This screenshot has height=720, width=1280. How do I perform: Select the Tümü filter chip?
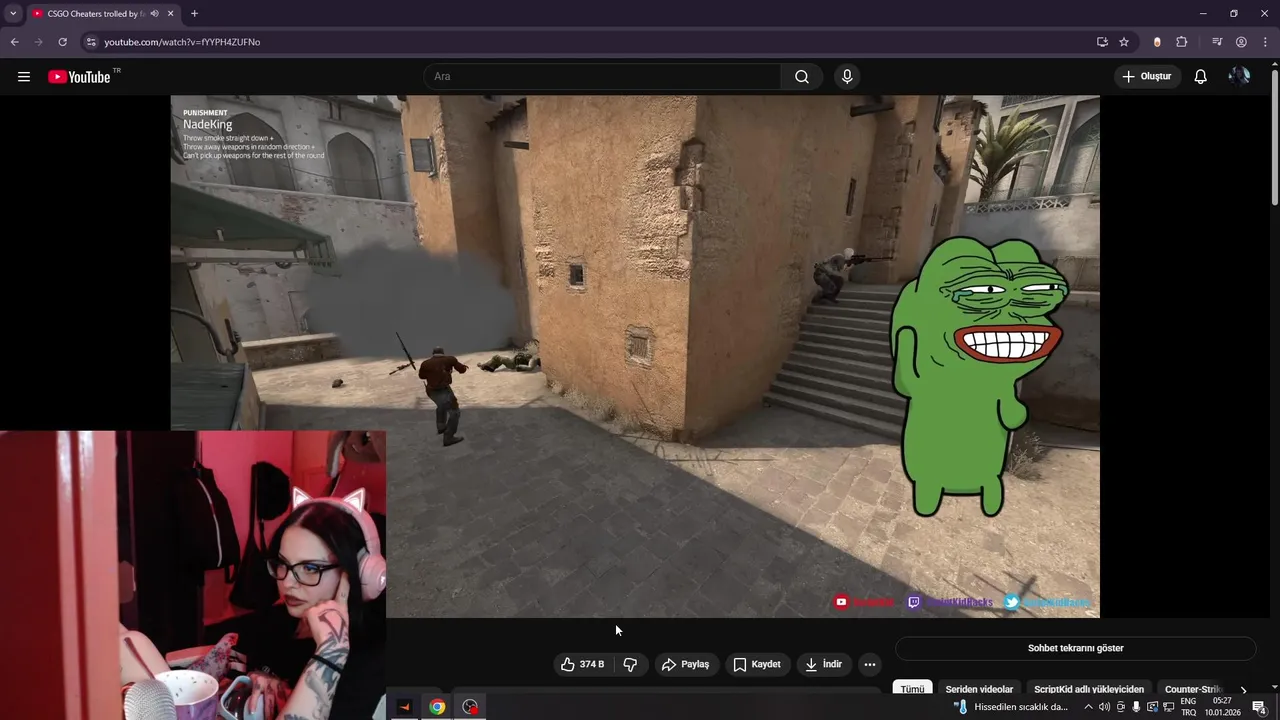click(x=912, y=689)
